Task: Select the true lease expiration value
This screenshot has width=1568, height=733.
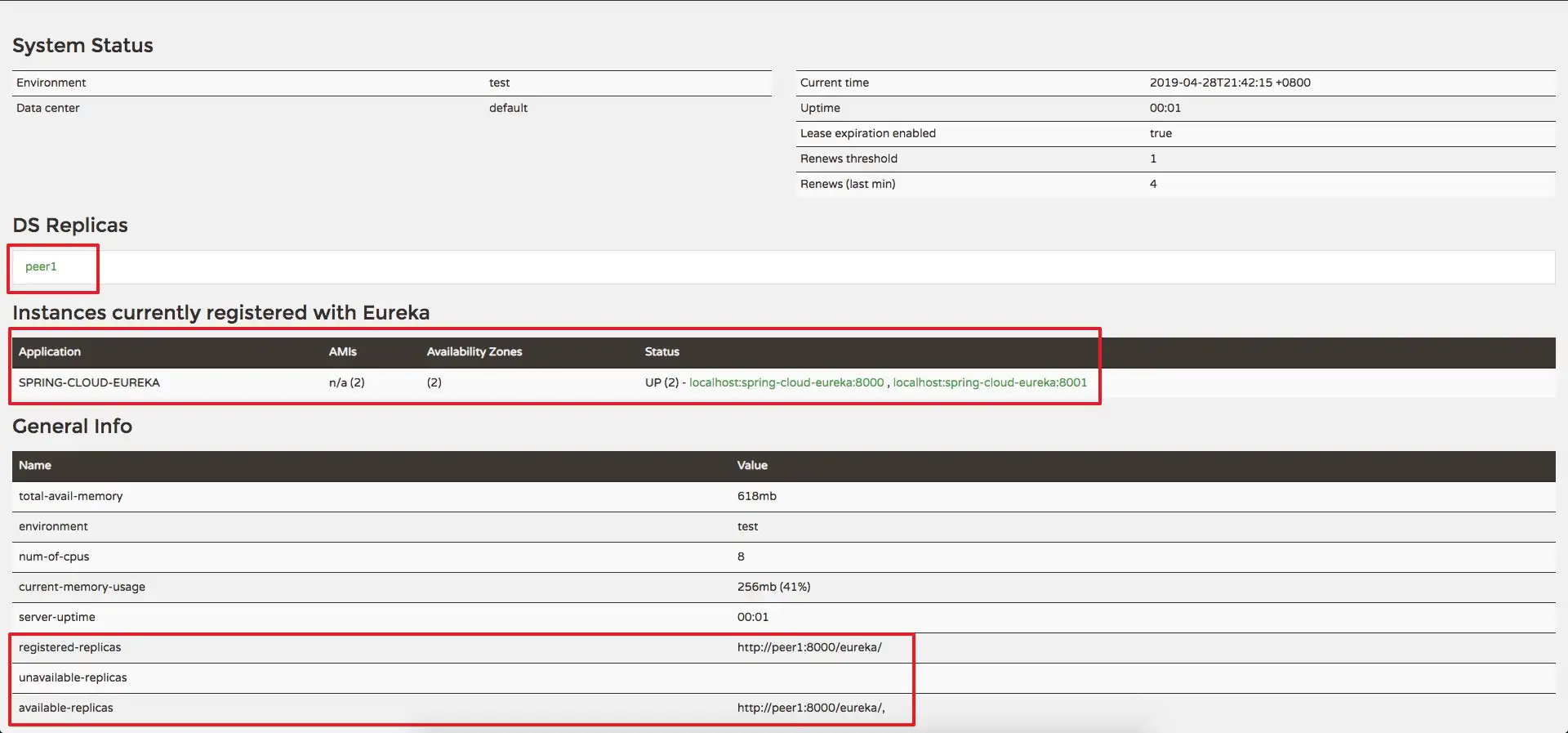Action: pyautogui.click(x=1160, y=133)
